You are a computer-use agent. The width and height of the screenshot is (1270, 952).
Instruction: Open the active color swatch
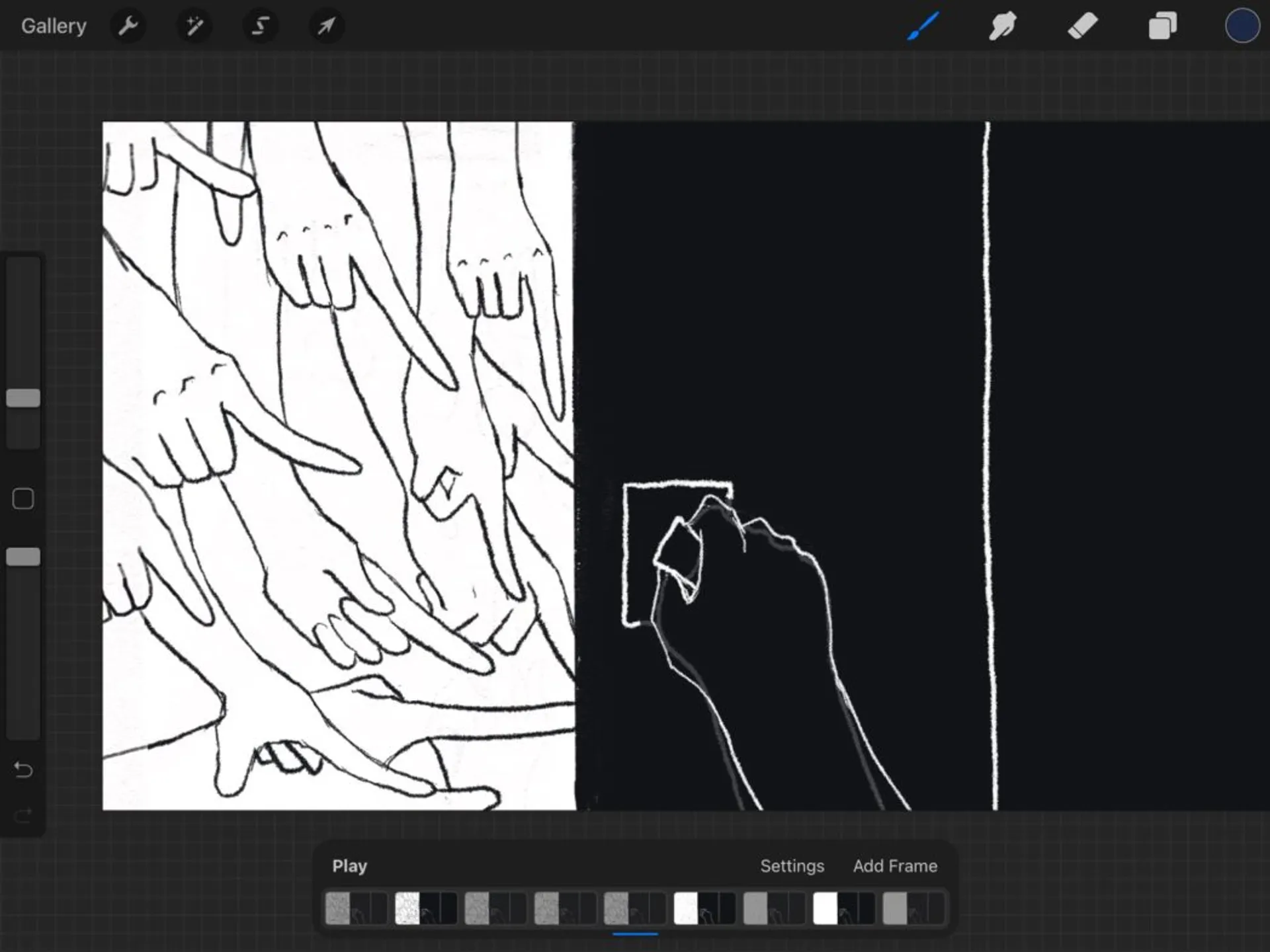(1242, 26)
